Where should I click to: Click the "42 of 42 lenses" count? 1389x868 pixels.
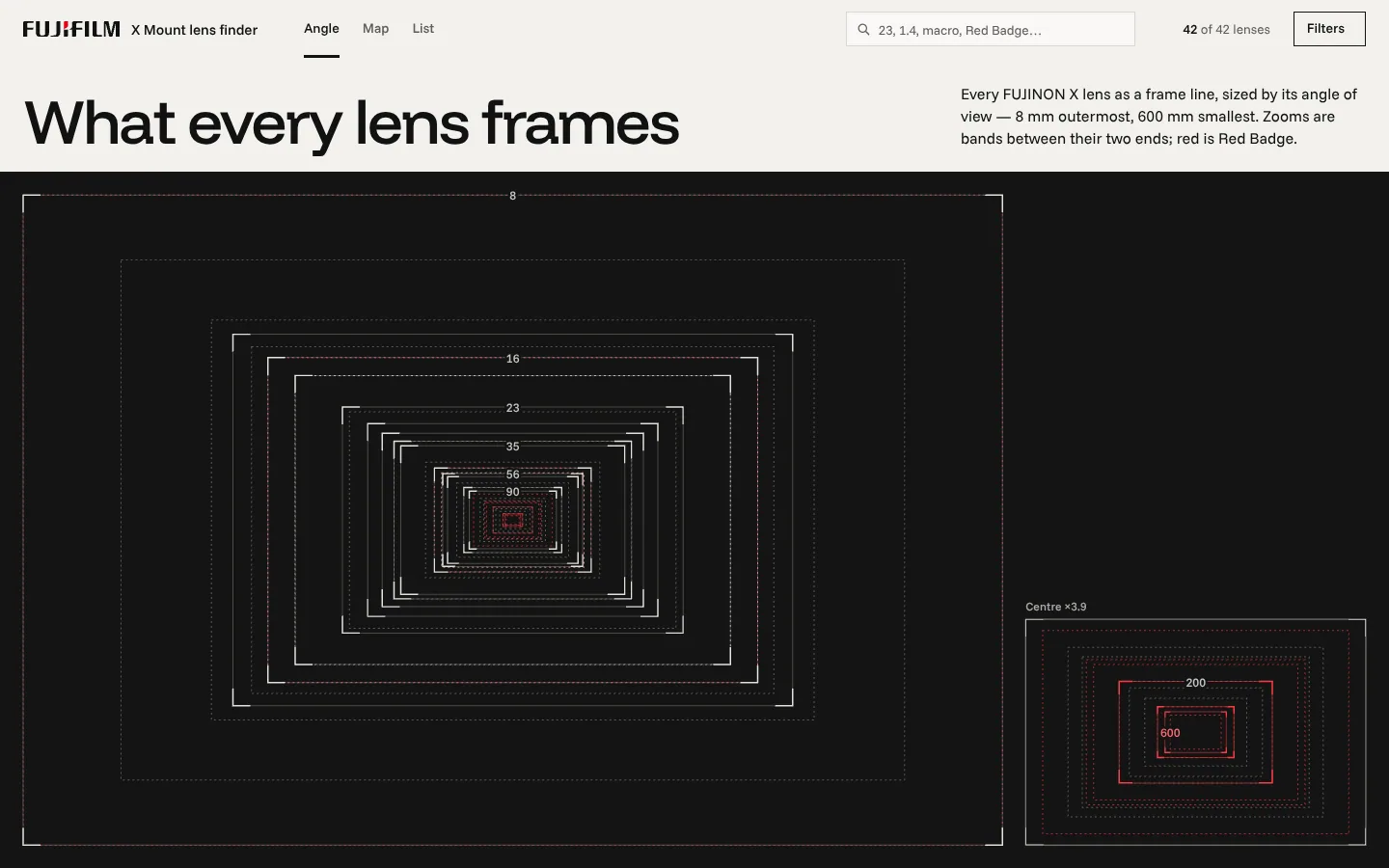coord(1226,30)
